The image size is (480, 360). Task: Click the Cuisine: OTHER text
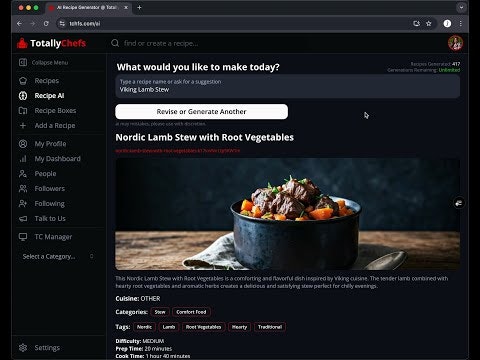(x=138, y=299)
